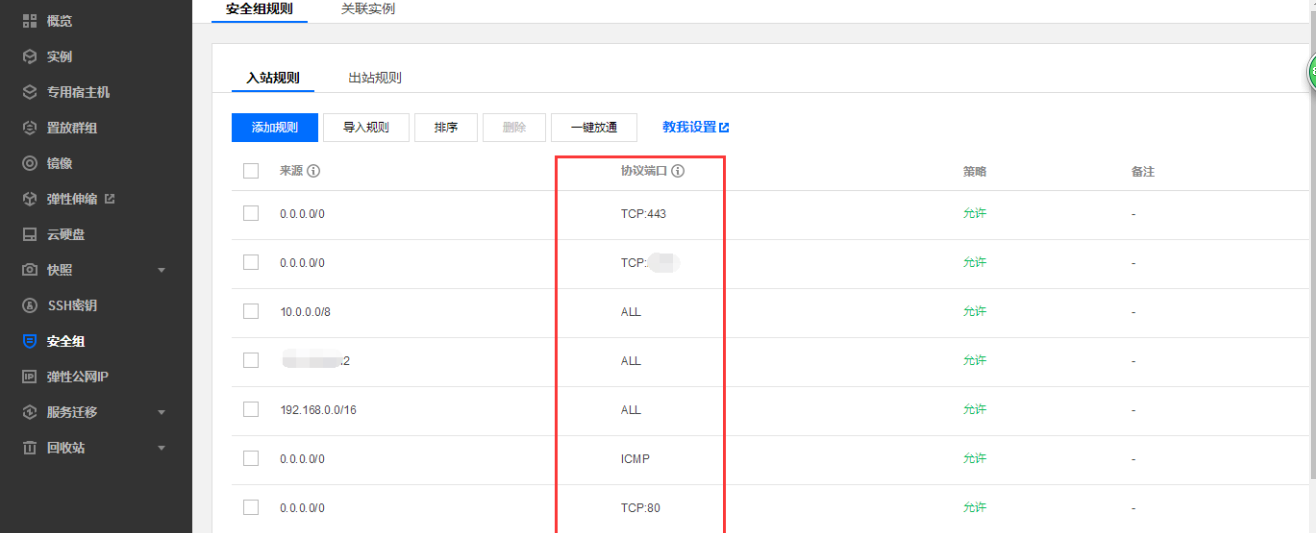
Task: Open the 教我设置 help link
Action: [x=695, y=127]
